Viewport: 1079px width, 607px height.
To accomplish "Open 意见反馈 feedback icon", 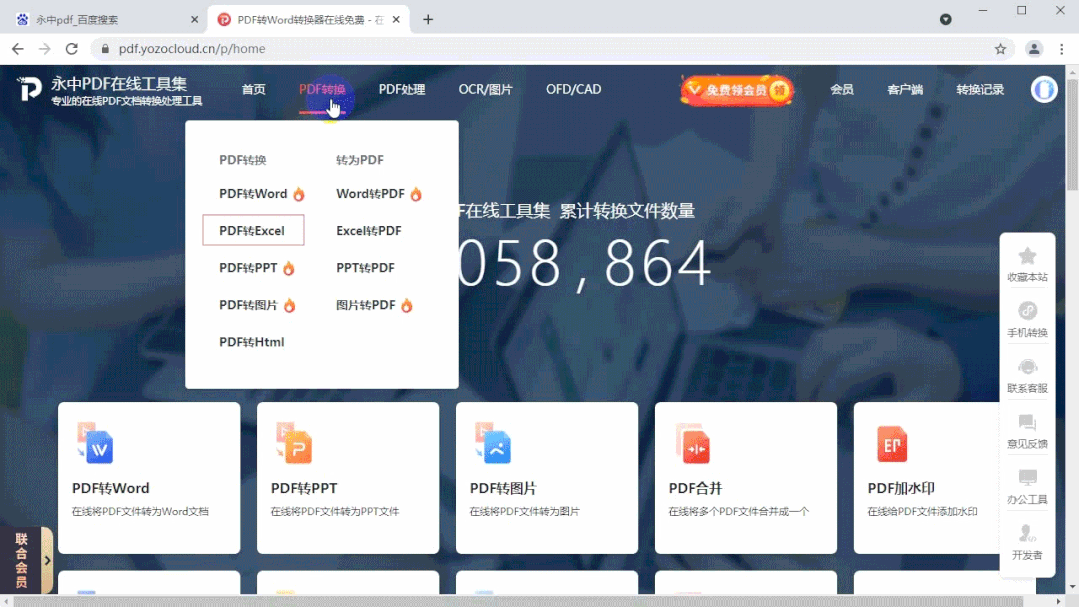I will (x=1027, y=423).
